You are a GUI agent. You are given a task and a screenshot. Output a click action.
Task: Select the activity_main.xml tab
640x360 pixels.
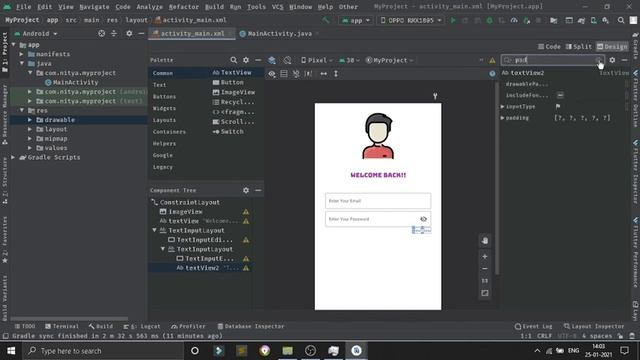pos(192,33)
